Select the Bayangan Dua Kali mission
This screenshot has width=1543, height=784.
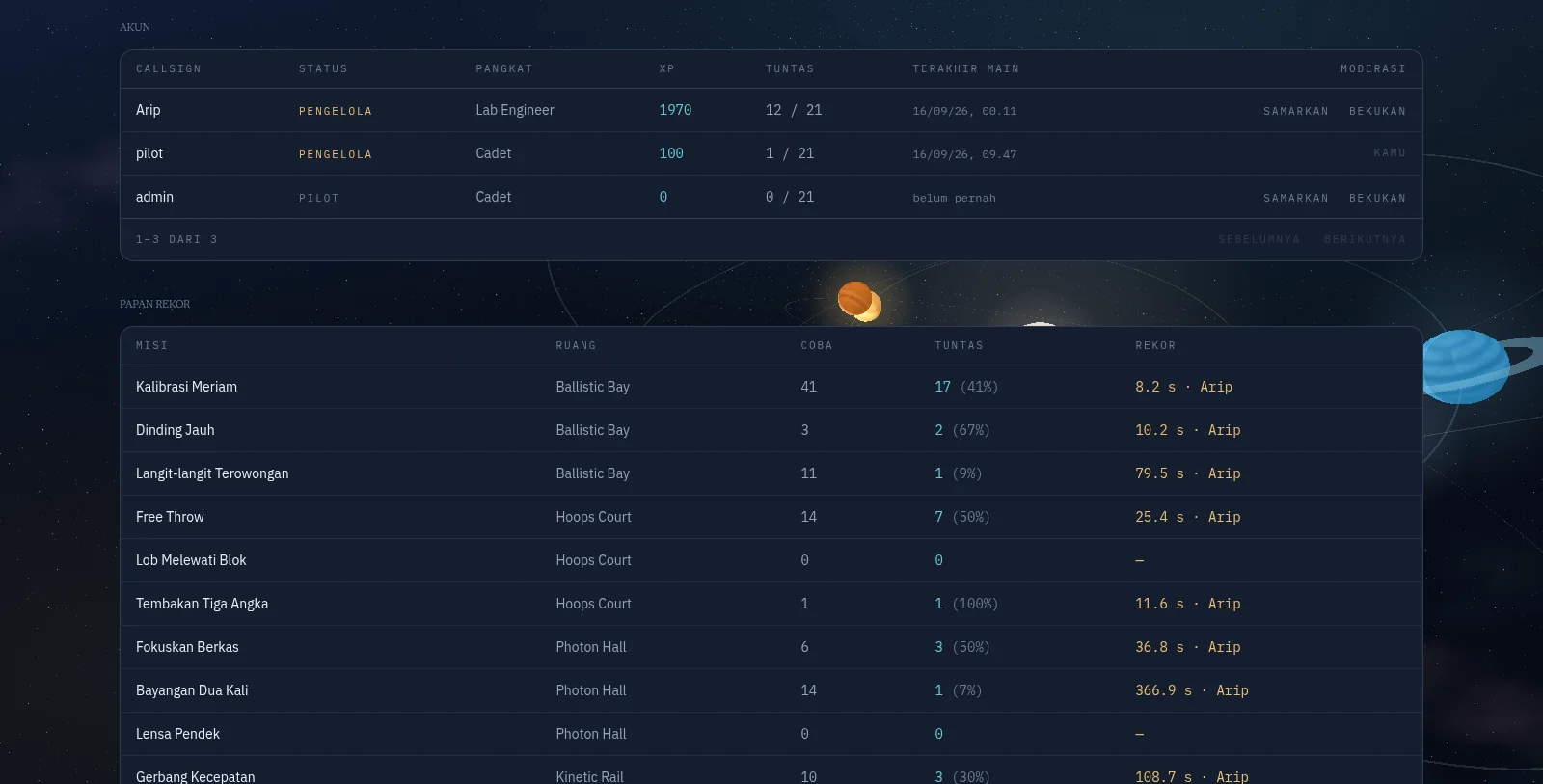point(192,690)
